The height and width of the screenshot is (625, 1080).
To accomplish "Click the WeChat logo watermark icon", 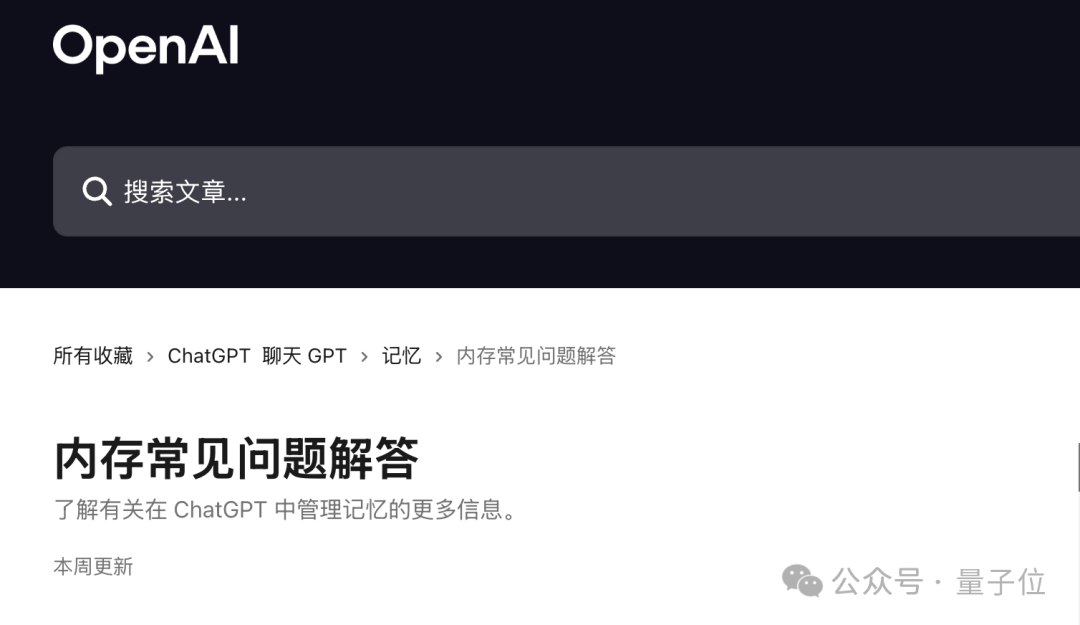I will (802, 581).
